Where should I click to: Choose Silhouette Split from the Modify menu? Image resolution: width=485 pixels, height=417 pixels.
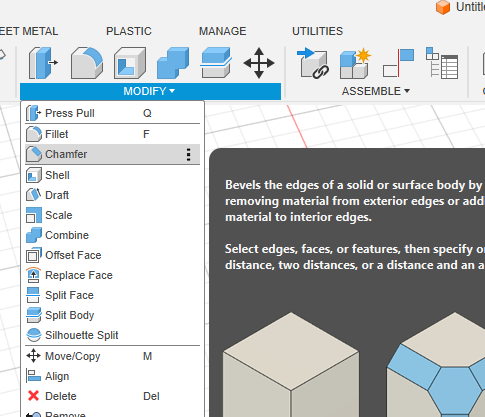click(113, 335)
